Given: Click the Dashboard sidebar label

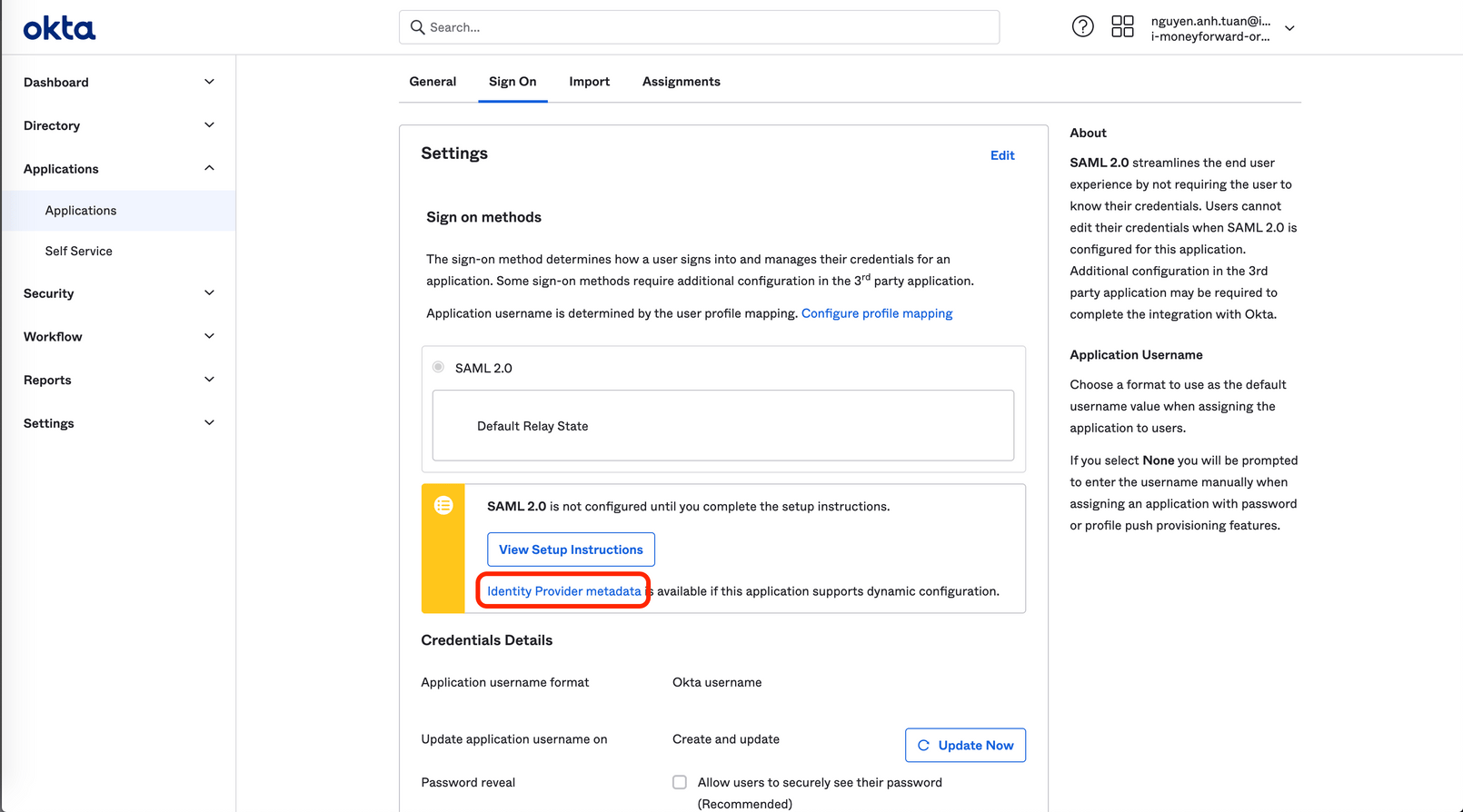Looking at the screenshot, I should point(56,83).
